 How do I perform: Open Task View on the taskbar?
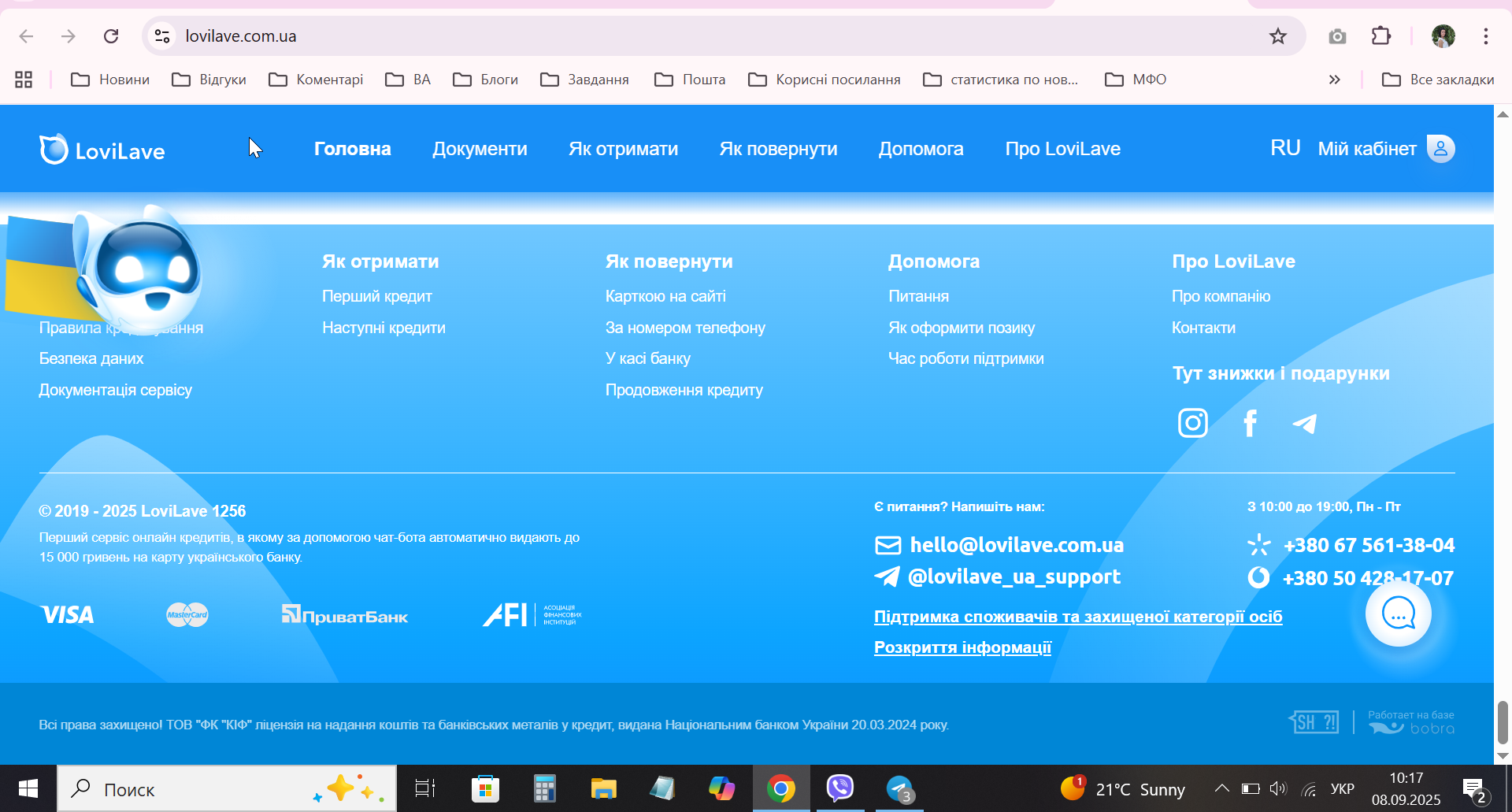[425, 788]
